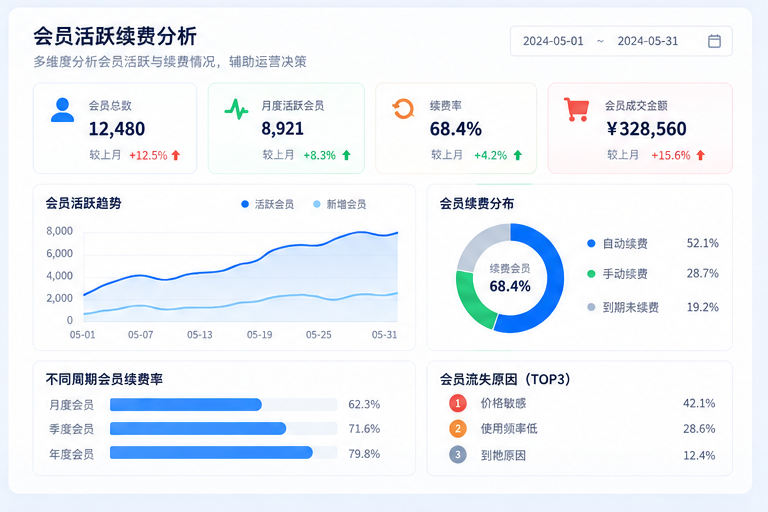Viewport: 768px width, 512px height.
Task: Click the 42.1% churn percentage
Action: 699,403
